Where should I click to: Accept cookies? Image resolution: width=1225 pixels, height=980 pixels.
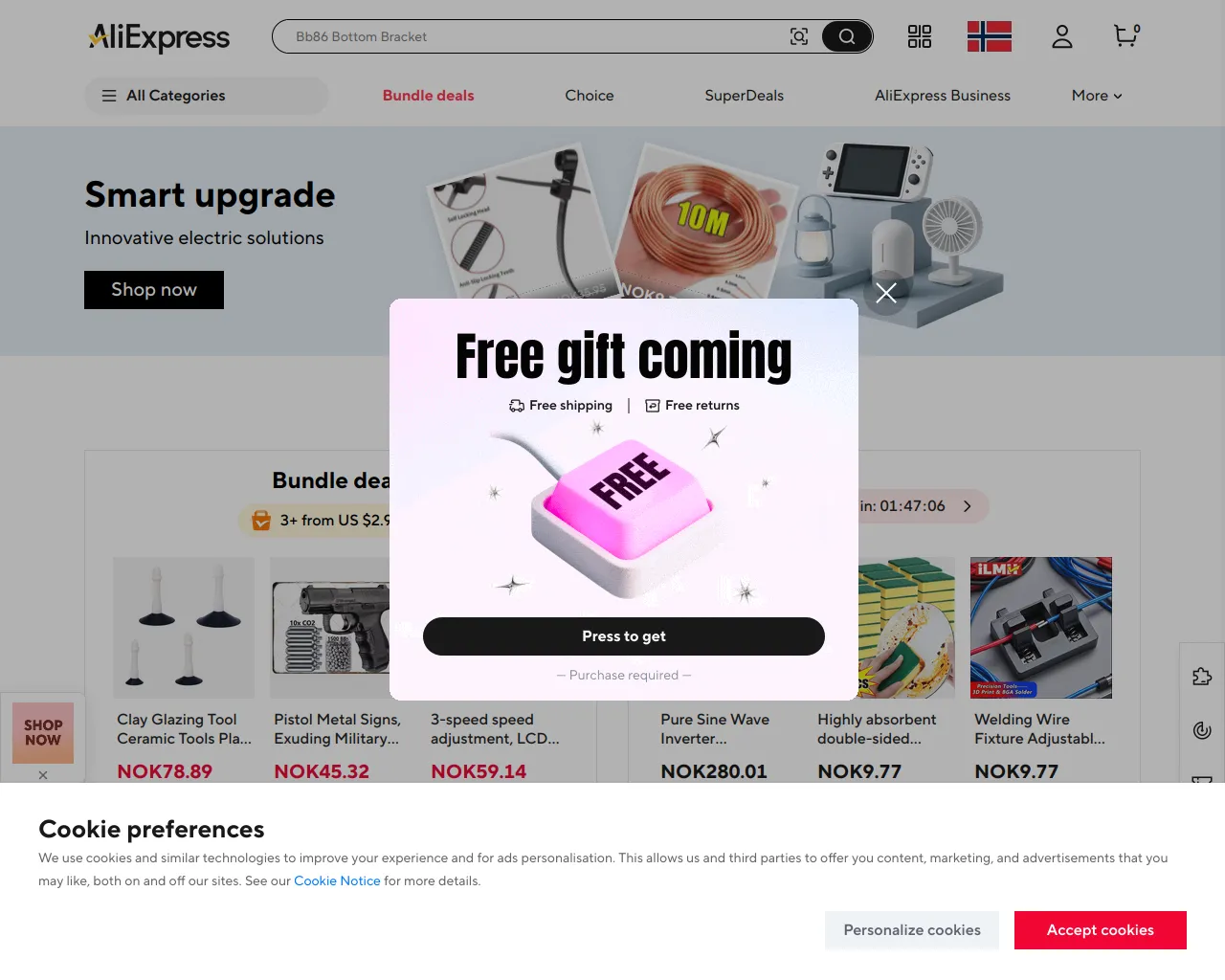(x=1101, y=930)
